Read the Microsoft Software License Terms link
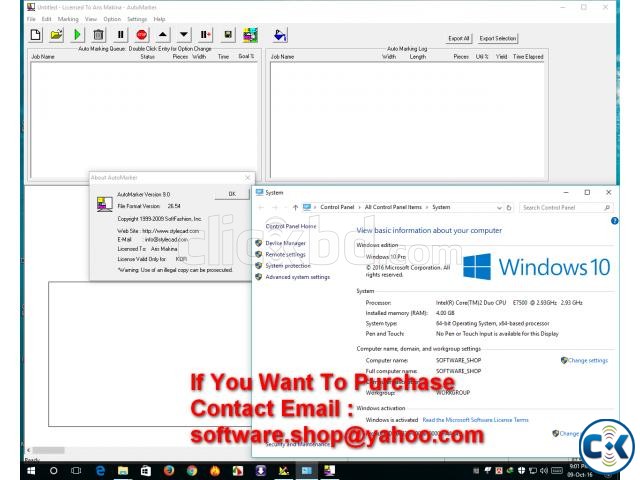This screenshot has height=480, width=640. pos(476,420)
